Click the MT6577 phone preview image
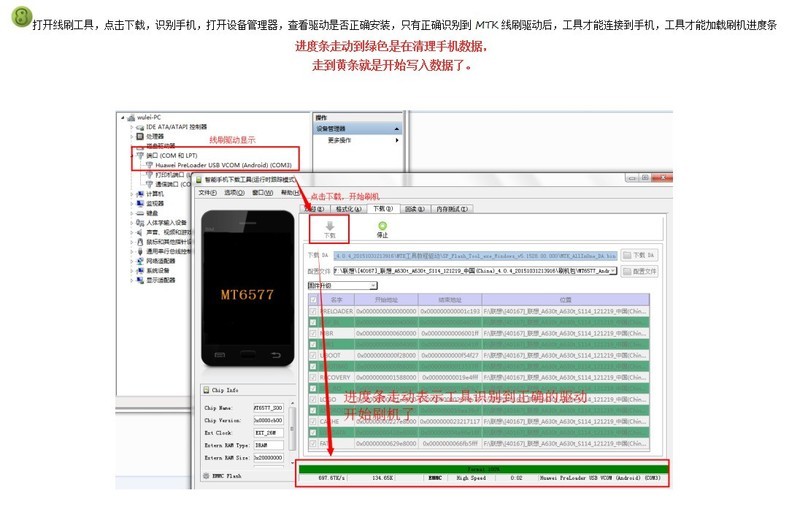800x520 pixels. pos(247,288)
